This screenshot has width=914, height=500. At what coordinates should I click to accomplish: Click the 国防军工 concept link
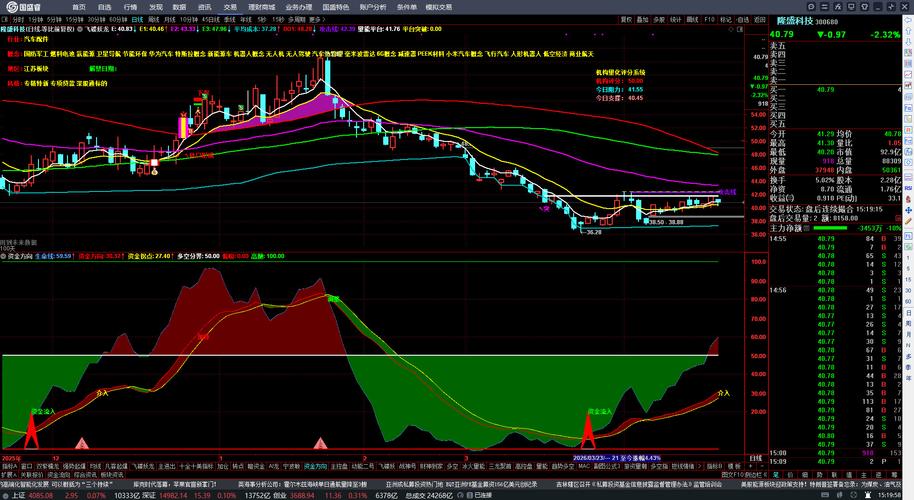(36, 54)
